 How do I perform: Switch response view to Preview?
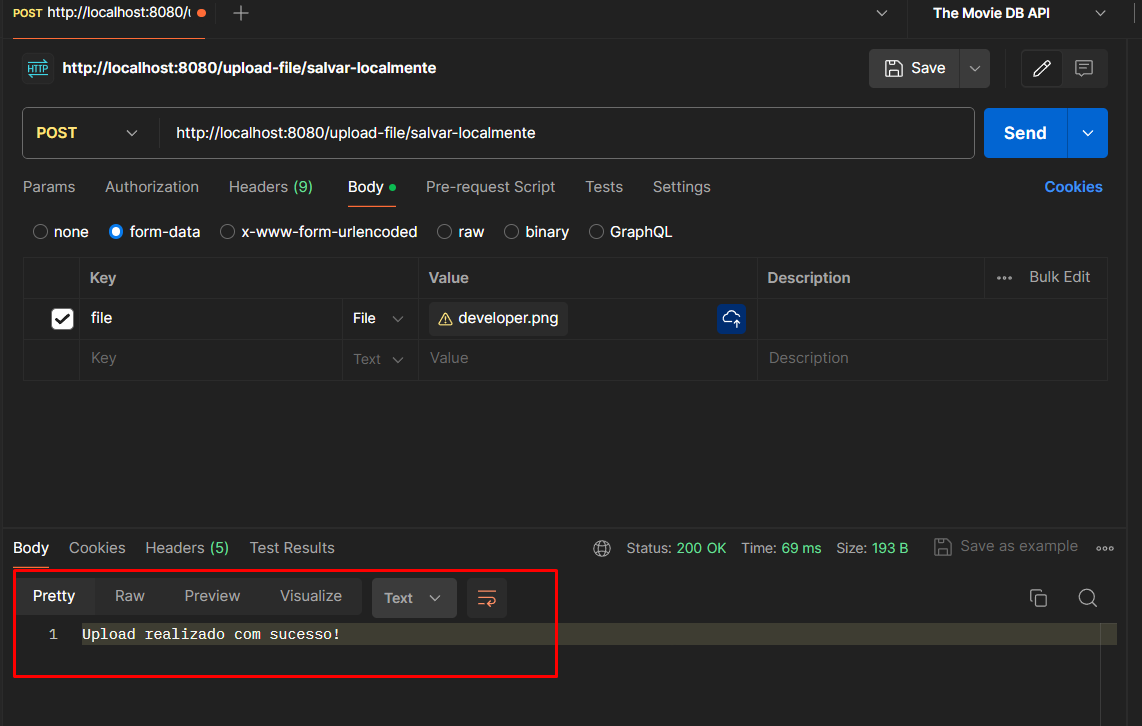click(212, 596)
